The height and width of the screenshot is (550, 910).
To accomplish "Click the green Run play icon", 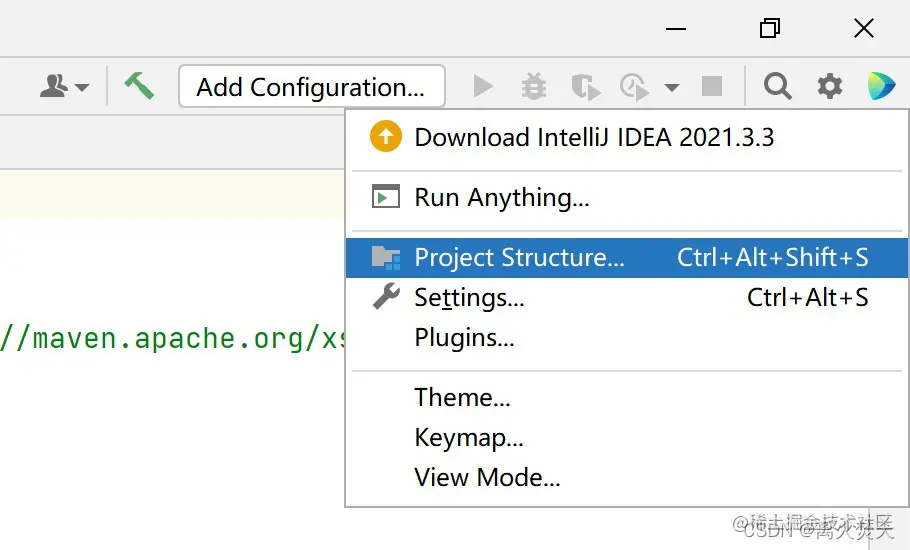I will 483,86.
